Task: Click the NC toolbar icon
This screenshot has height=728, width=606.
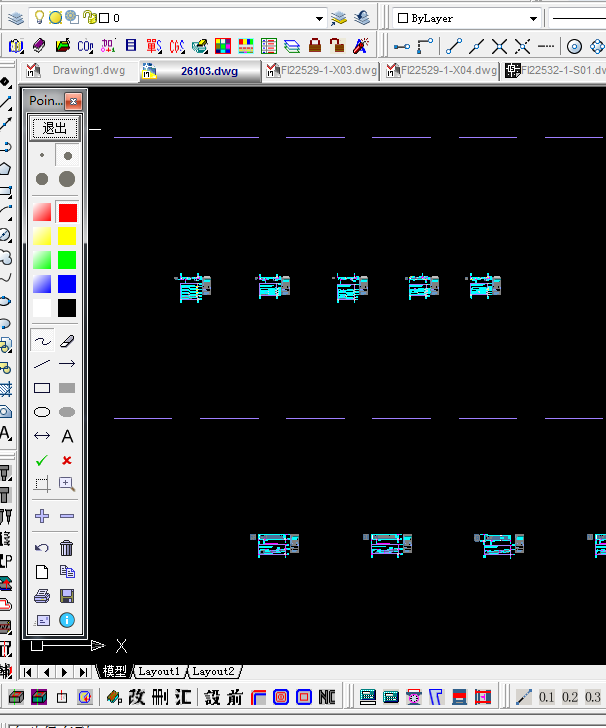Action: [327, 697]
